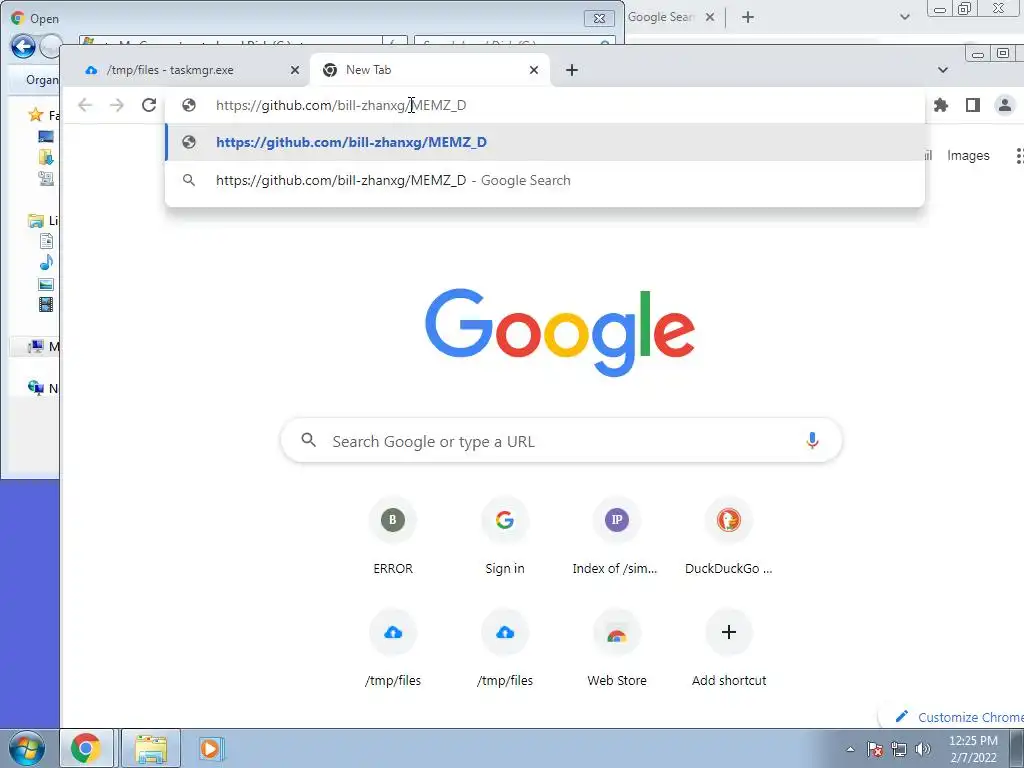Viewport: 1024px width, 768px height.
Task: Go back using the back arrow
Action: coord(85,105)
